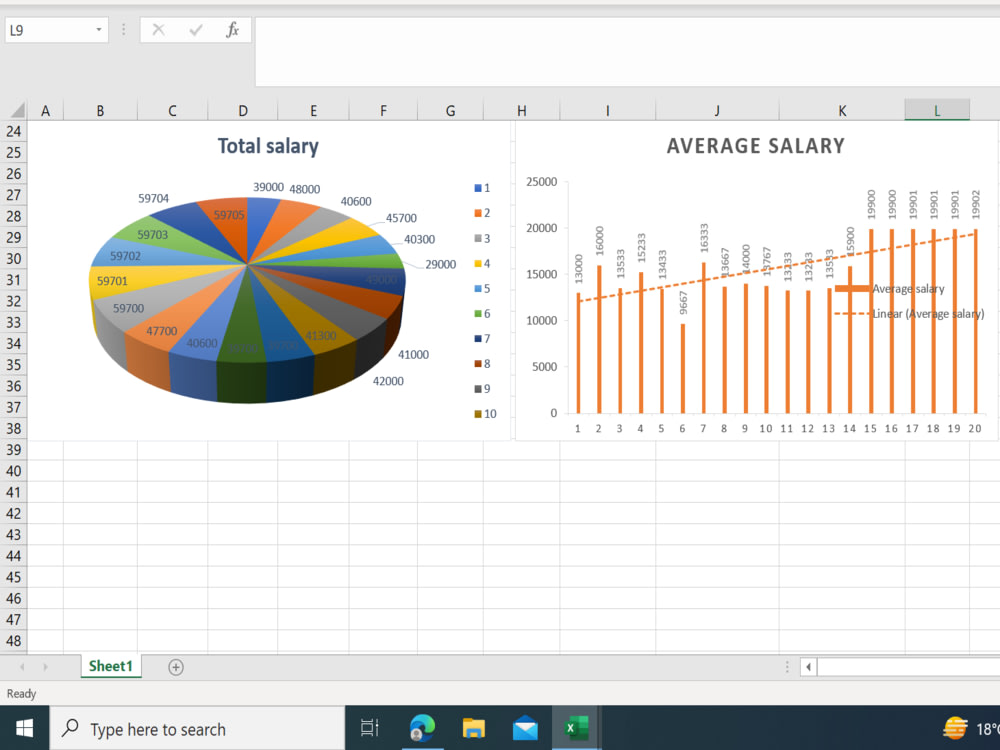This screenshot has width=1000, height=750.
Task: Click the 25000 axis label
Action: pos(541,182)
